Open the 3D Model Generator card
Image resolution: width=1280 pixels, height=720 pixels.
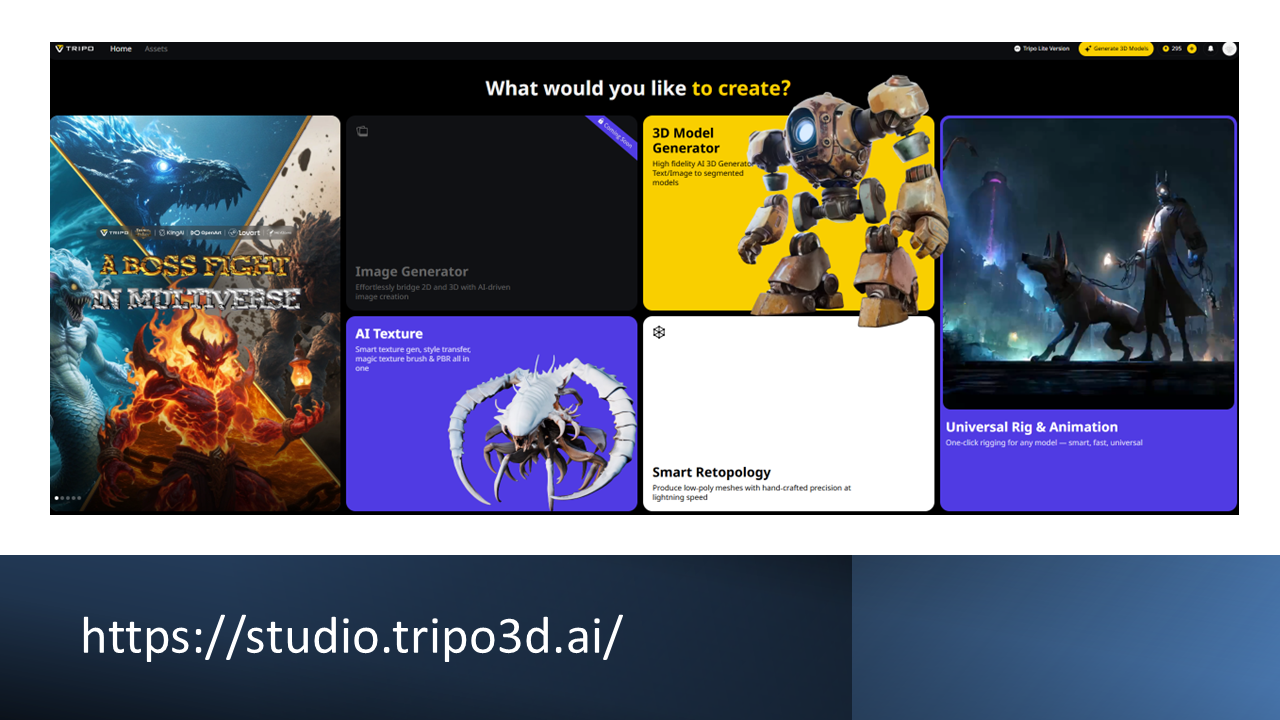pos(789,213)
